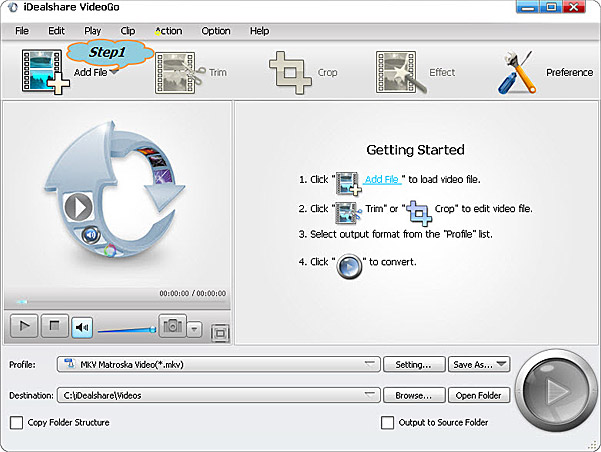Click the Add File filmstrip icon

pos(46,72)
